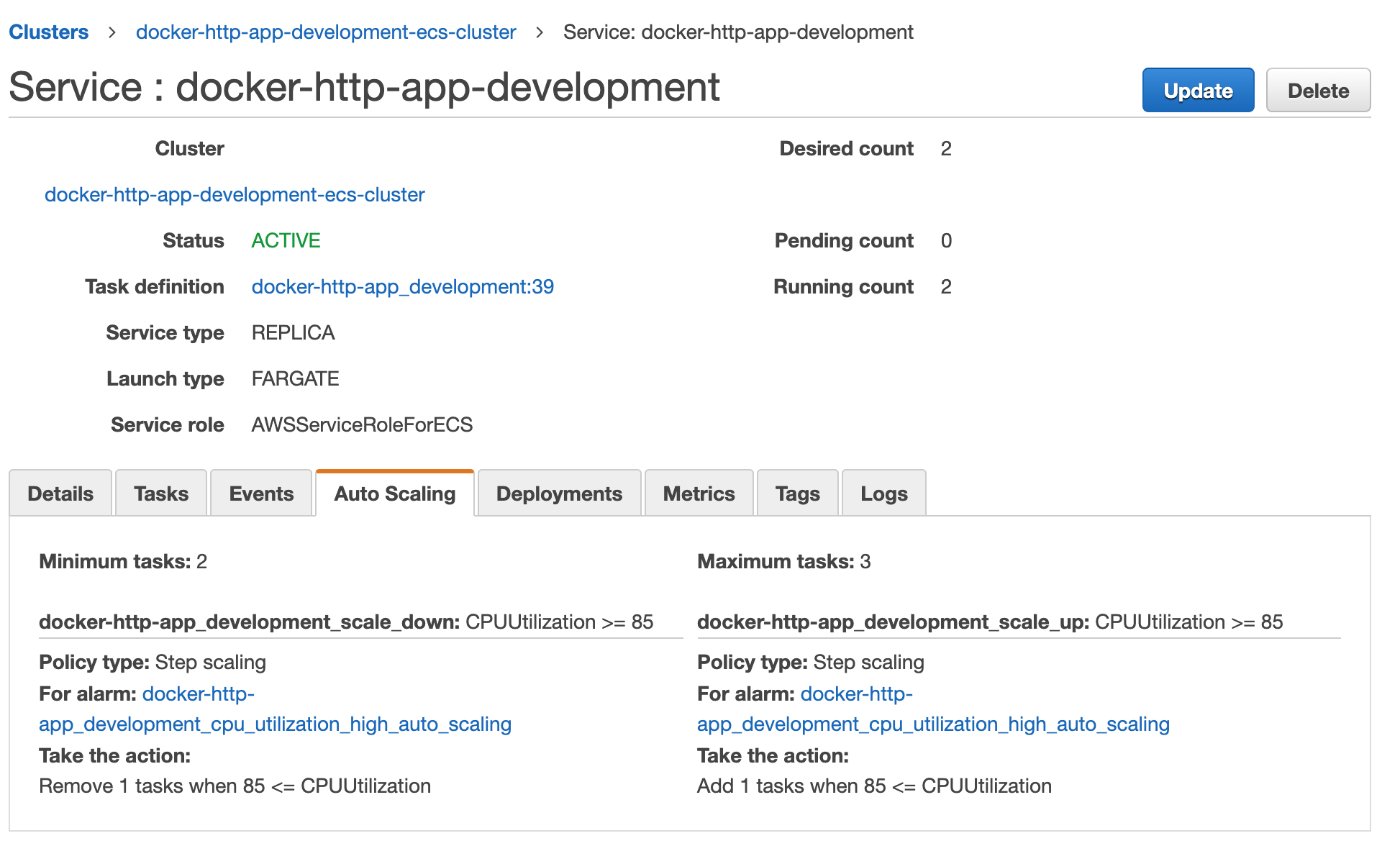View the Logs tab
This screenshot has height=846, width=1400.
coord(883,493)
